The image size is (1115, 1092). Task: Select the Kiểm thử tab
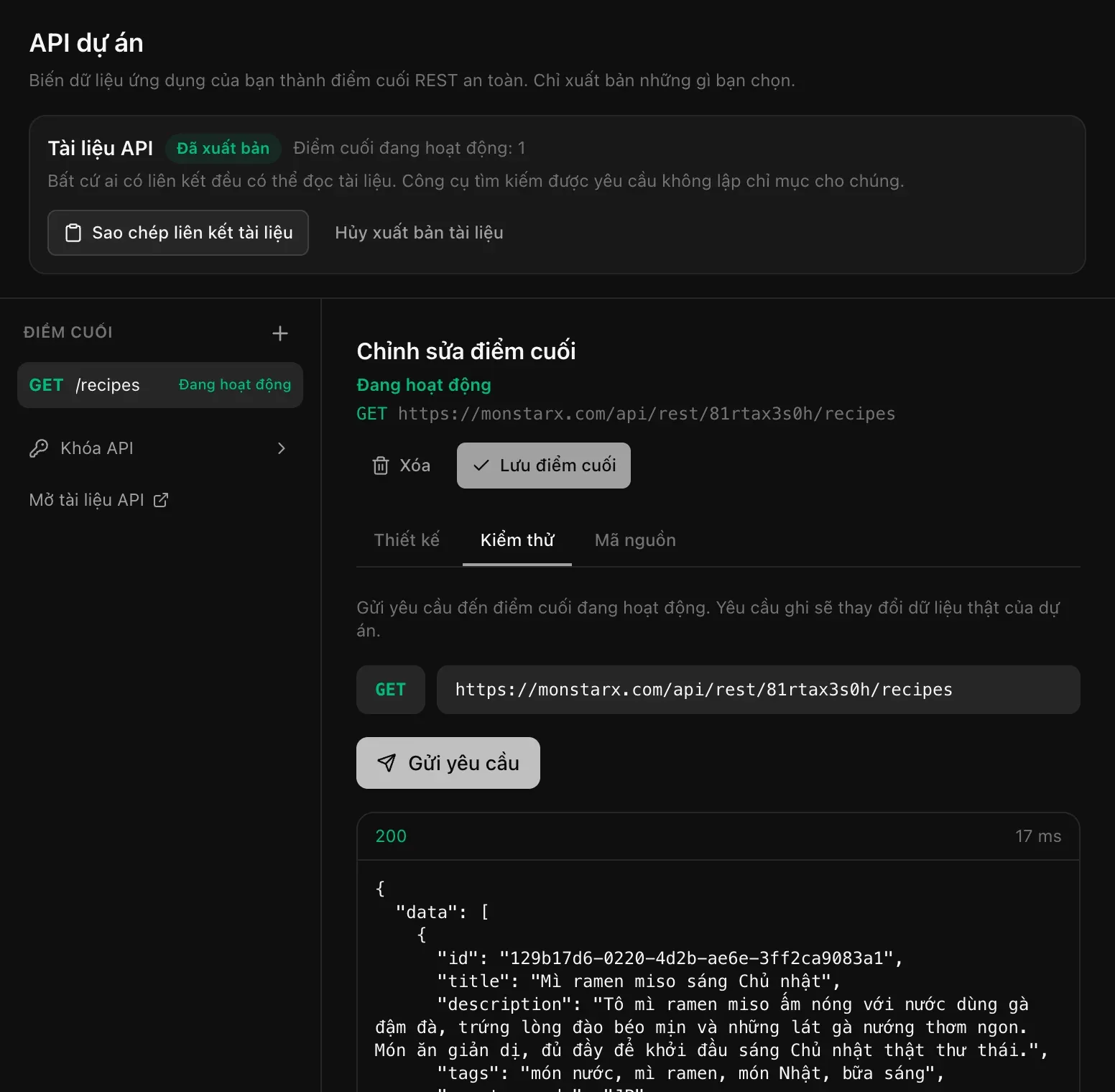[x=517, y=540]
